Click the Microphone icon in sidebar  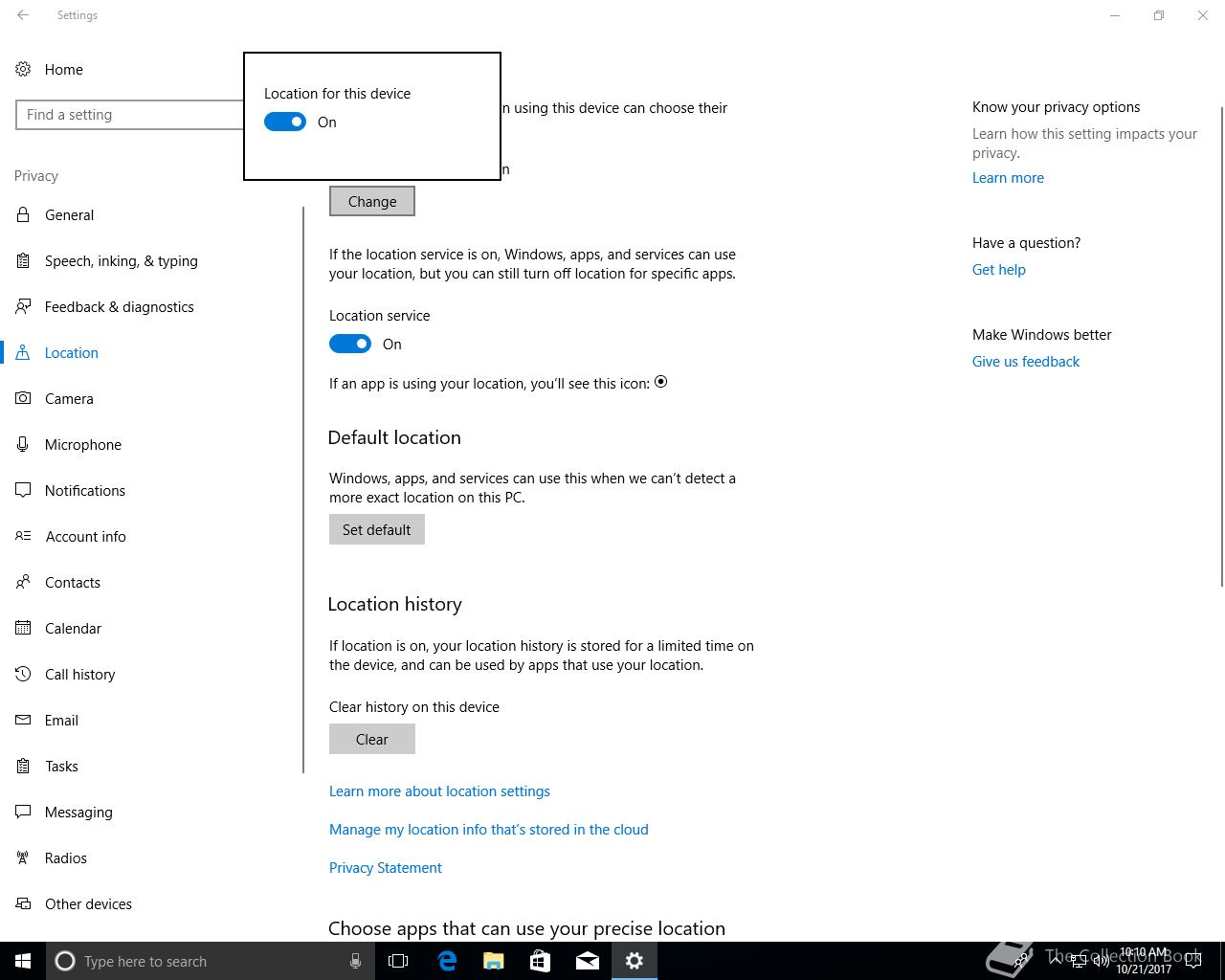[x=23, y=444]
